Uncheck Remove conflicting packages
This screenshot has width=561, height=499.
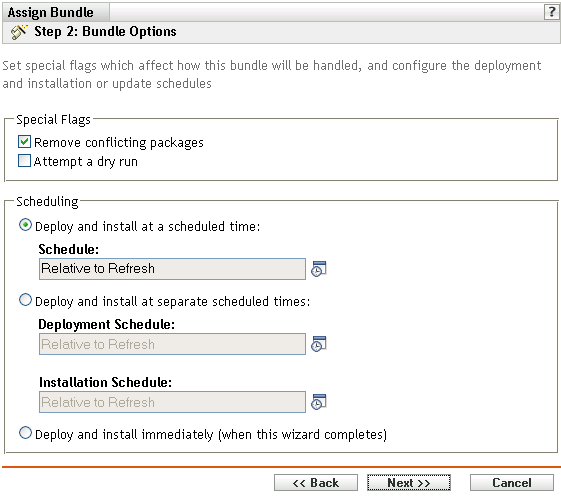pyautogui.click(x=24, y=142)
